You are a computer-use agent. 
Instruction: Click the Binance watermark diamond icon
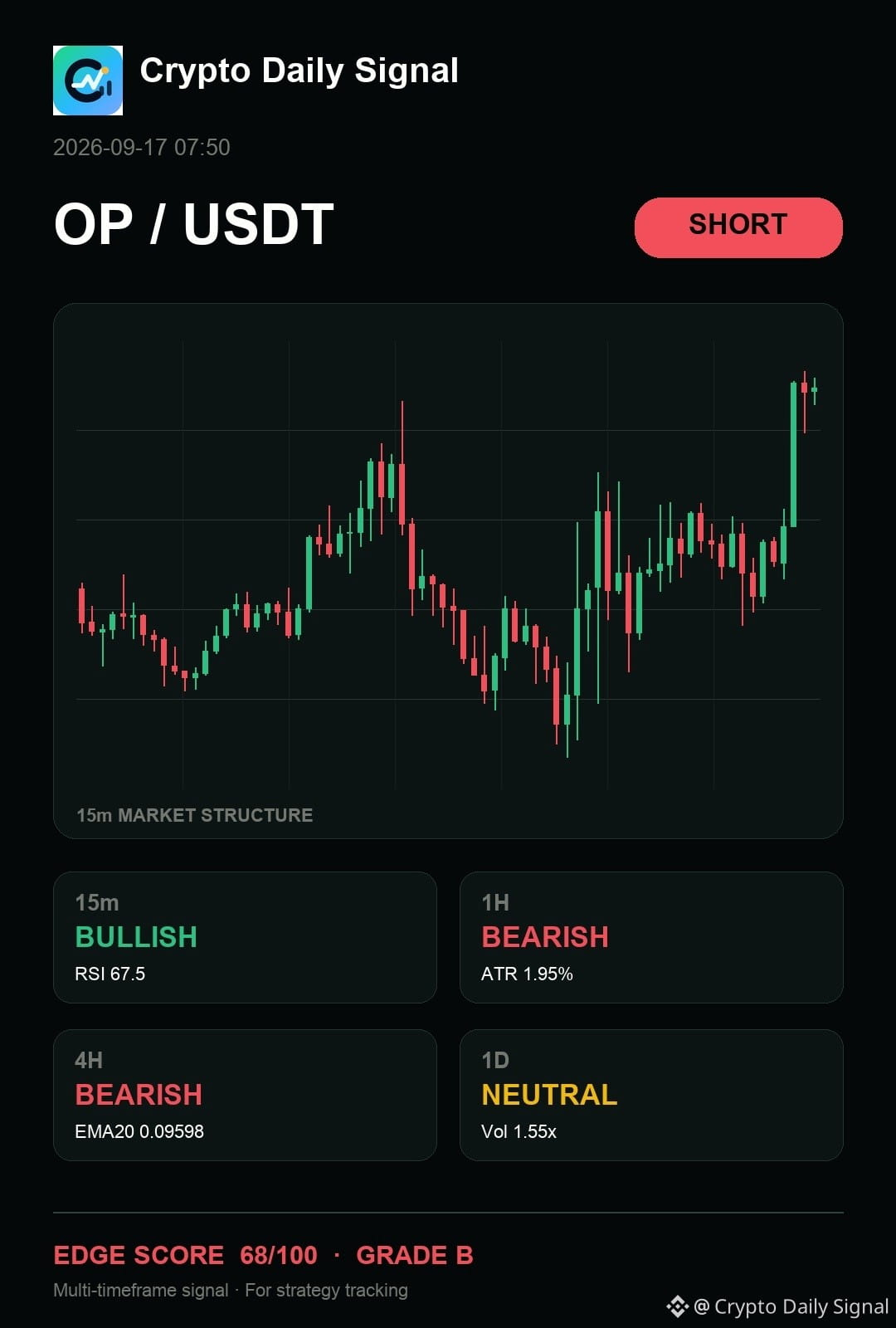[678, 1306]
